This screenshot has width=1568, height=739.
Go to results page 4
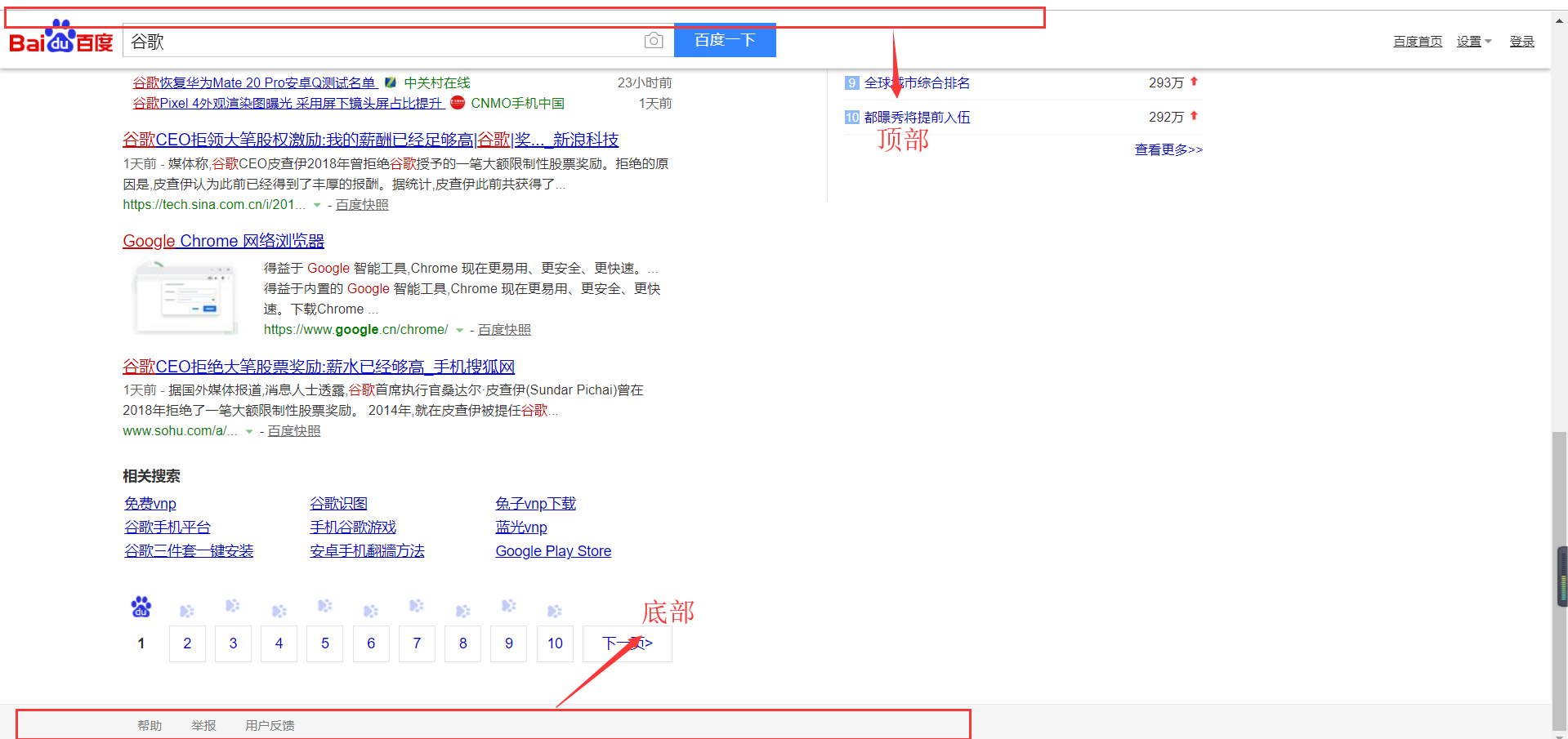click(x=279, y=643)
